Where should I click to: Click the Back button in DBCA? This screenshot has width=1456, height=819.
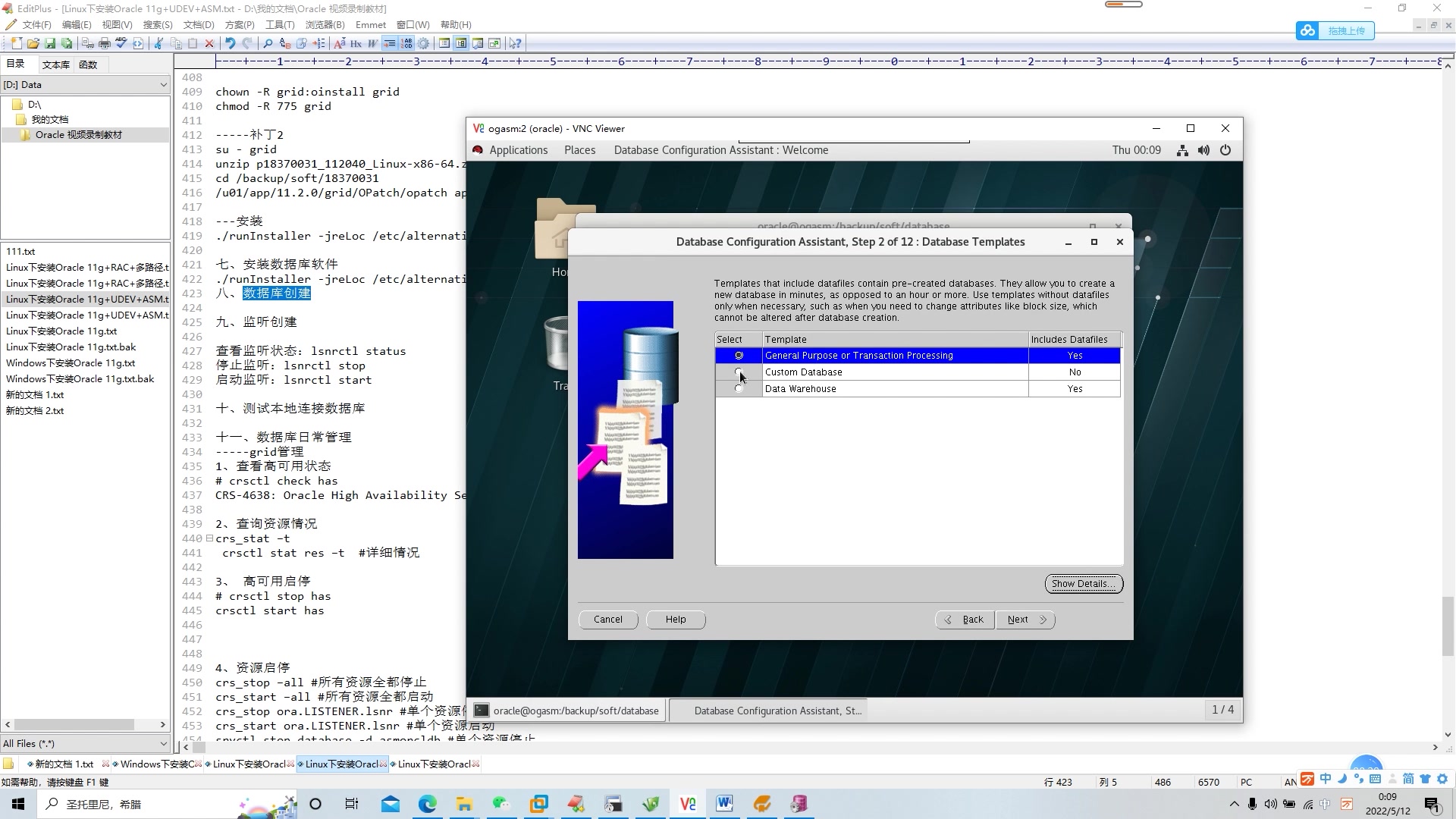click(x=965, y=620)
